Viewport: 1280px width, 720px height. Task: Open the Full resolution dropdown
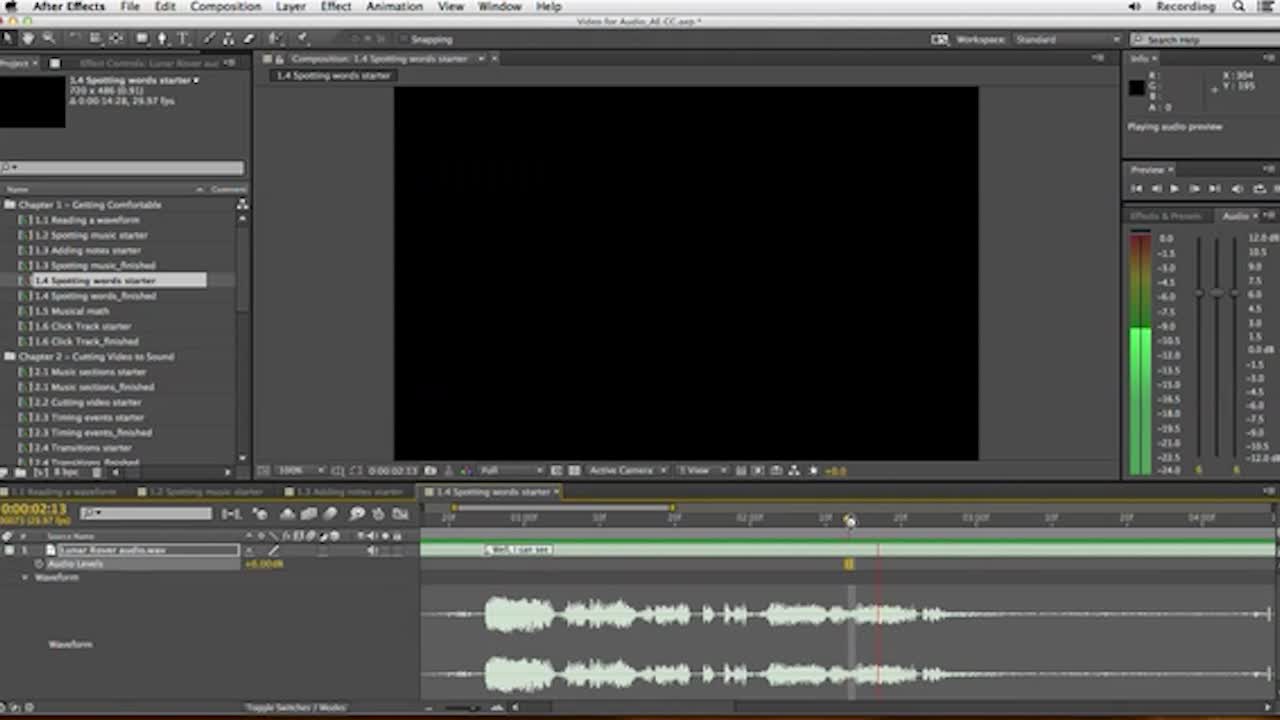pyautogui.click(x=512, y=470)
